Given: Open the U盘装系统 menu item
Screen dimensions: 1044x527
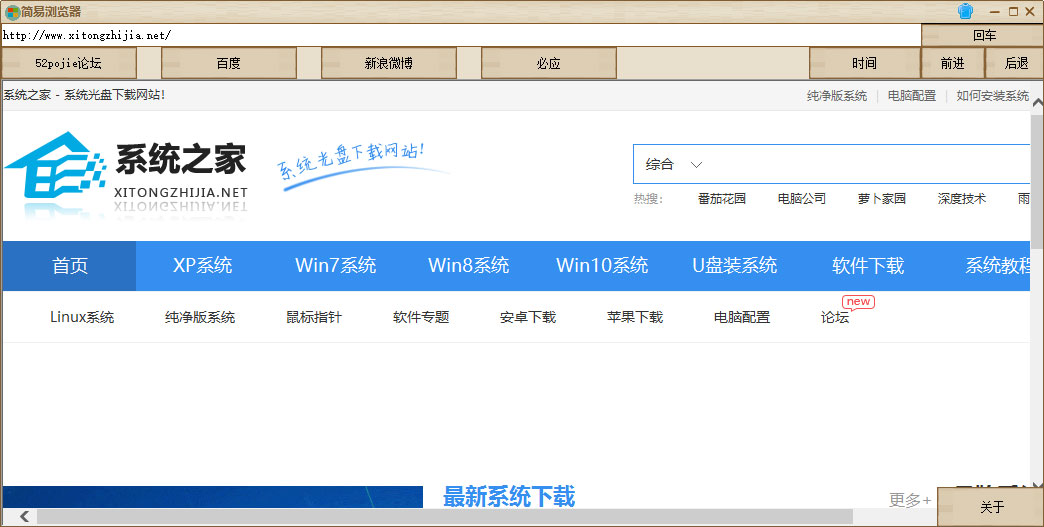Looking at the screenshot, I should 734,266.
